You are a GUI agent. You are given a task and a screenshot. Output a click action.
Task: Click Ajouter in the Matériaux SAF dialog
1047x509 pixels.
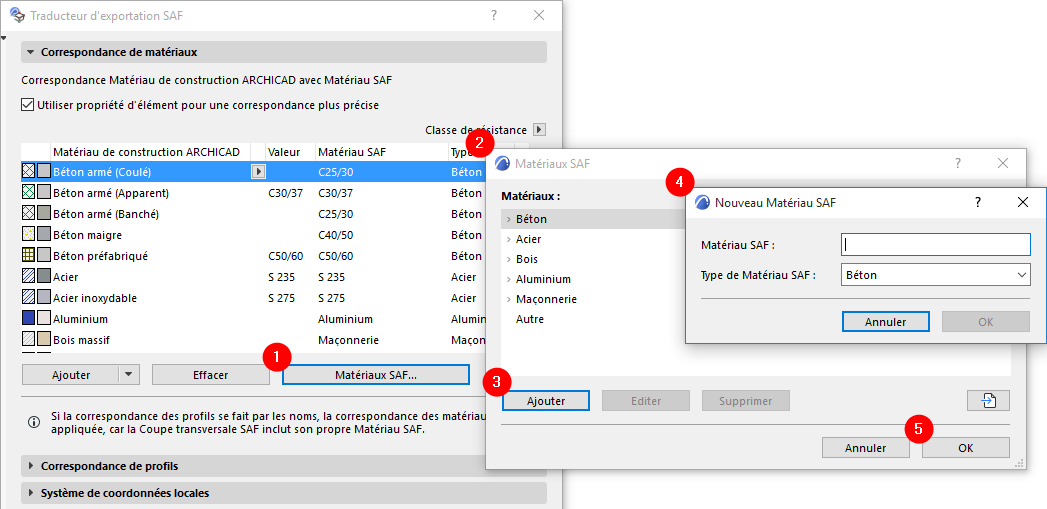tap(546, 401)
